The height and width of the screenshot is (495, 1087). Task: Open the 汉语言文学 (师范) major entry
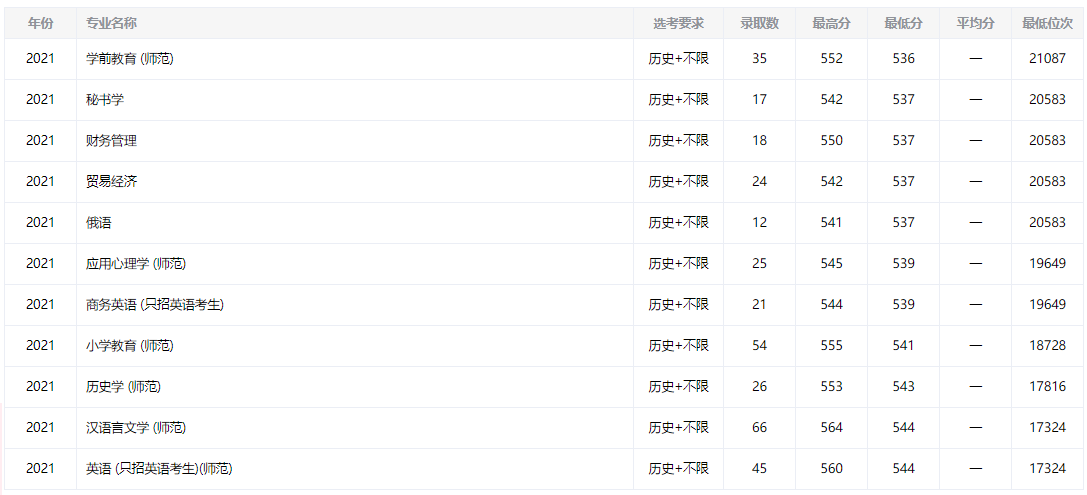(x=136, y=428)
